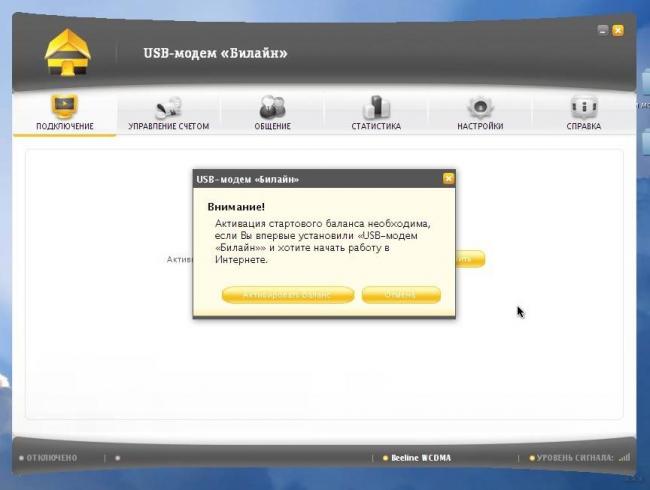Click the main header title USB-модем «Билайн»
The image size is (650, 490).
(215, 53)
